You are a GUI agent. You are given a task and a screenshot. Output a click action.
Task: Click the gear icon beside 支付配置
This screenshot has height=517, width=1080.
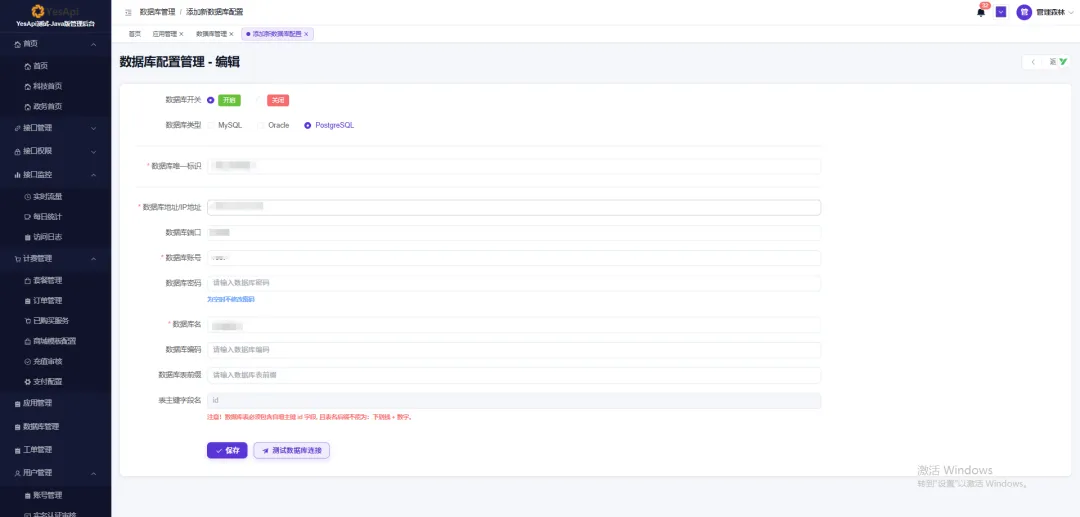point(28,381)
